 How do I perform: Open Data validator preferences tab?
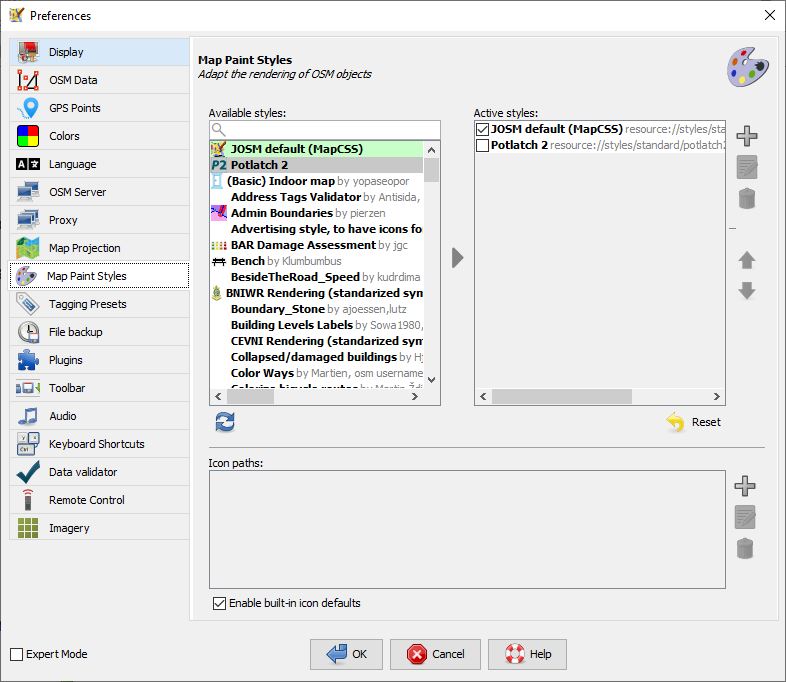pyautogui.click(x=99, y=472)
